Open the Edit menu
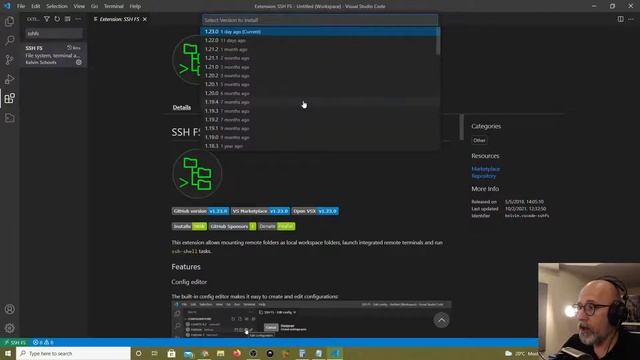This screenshot has width=640, height=360. pyautogui.click(x=36, y=6)
